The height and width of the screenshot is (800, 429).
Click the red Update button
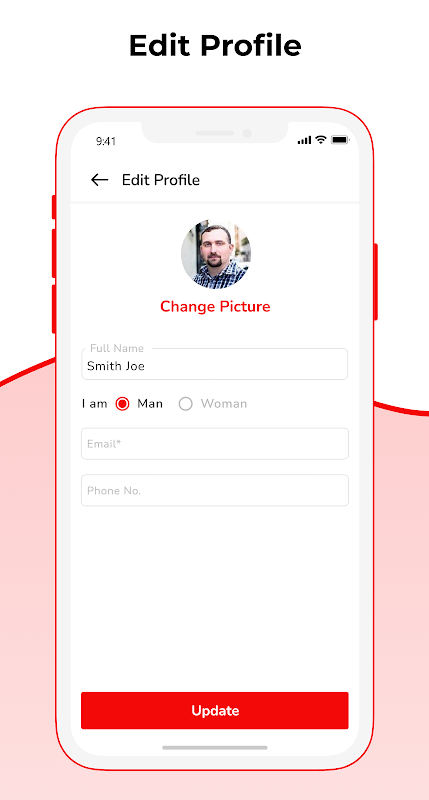click(x=215, y=710)
